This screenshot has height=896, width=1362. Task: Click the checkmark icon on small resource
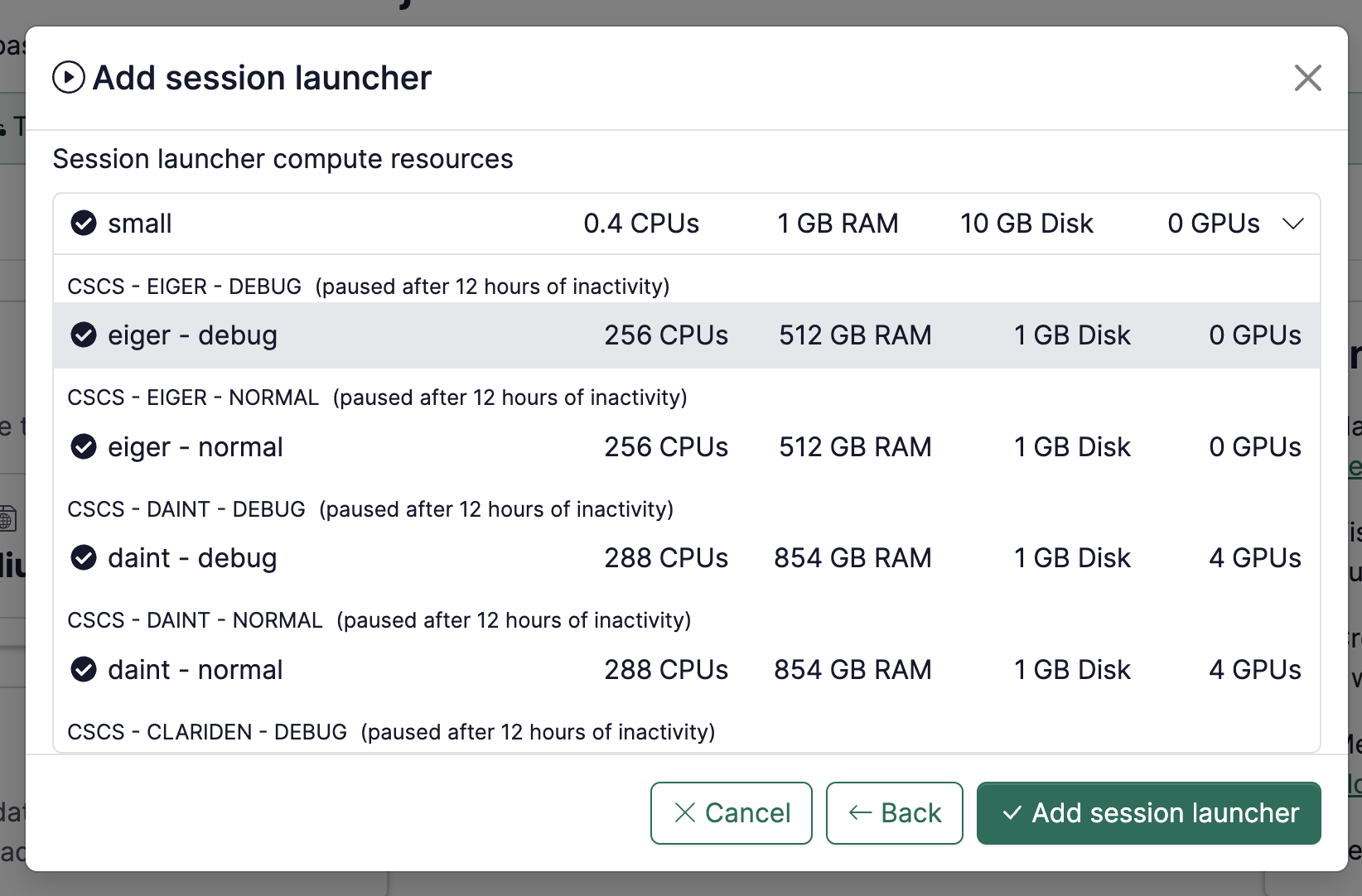[x=84, y=223]
